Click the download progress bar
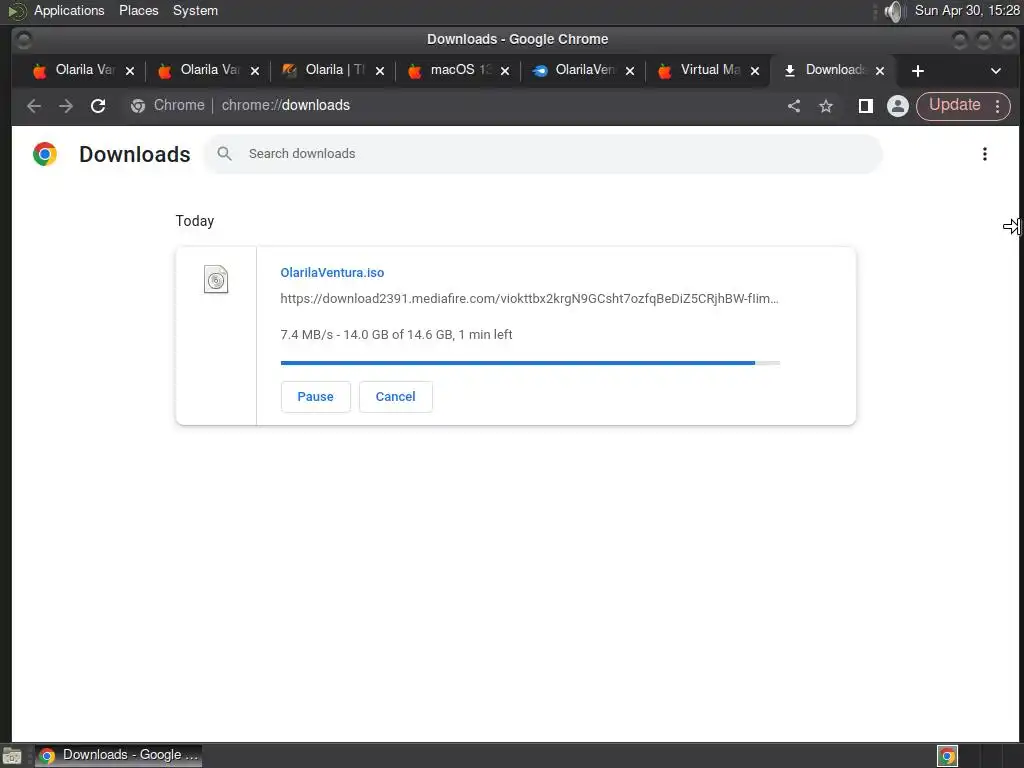 pos(530,362)
